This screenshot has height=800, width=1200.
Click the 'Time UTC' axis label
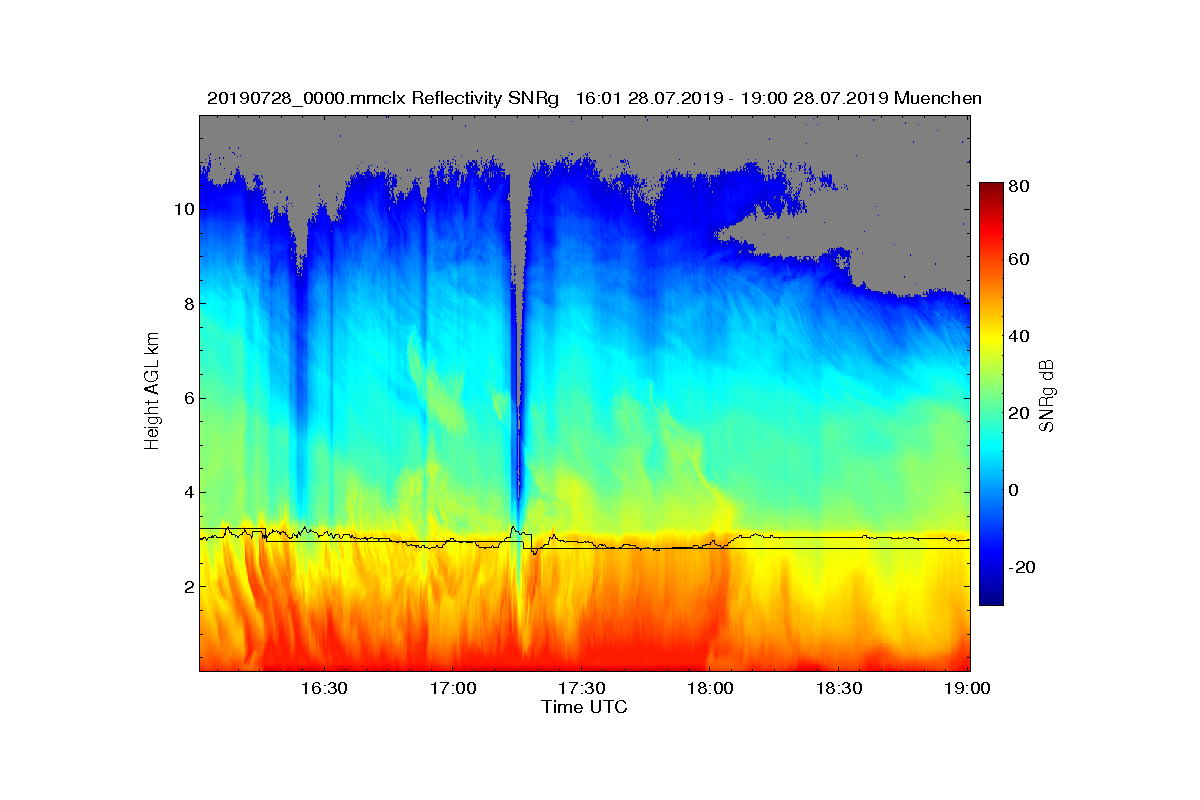point(585,707)
